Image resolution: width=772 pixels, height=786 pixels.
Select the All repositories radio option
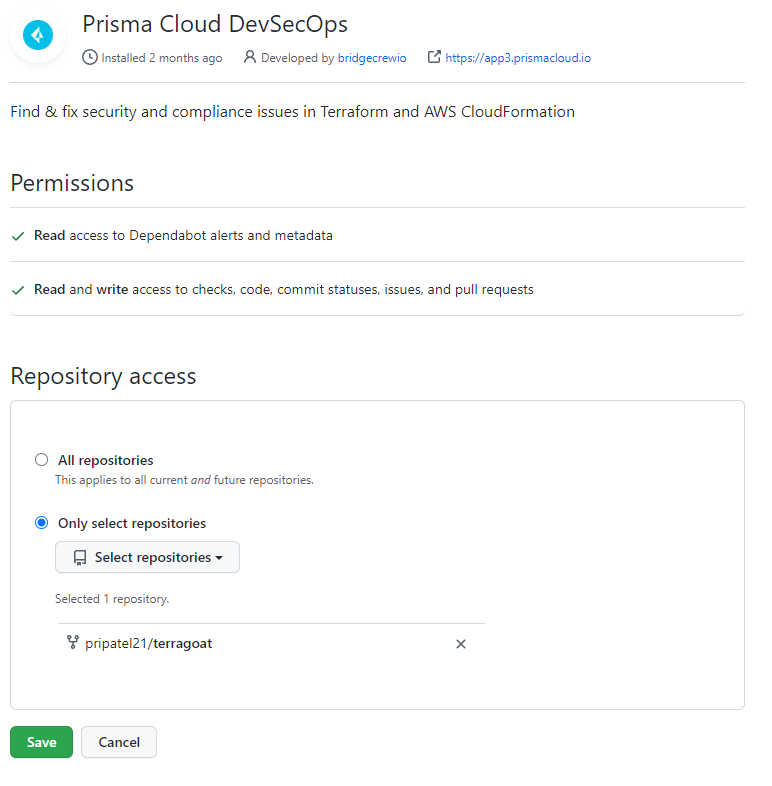(x=41, y=460)
